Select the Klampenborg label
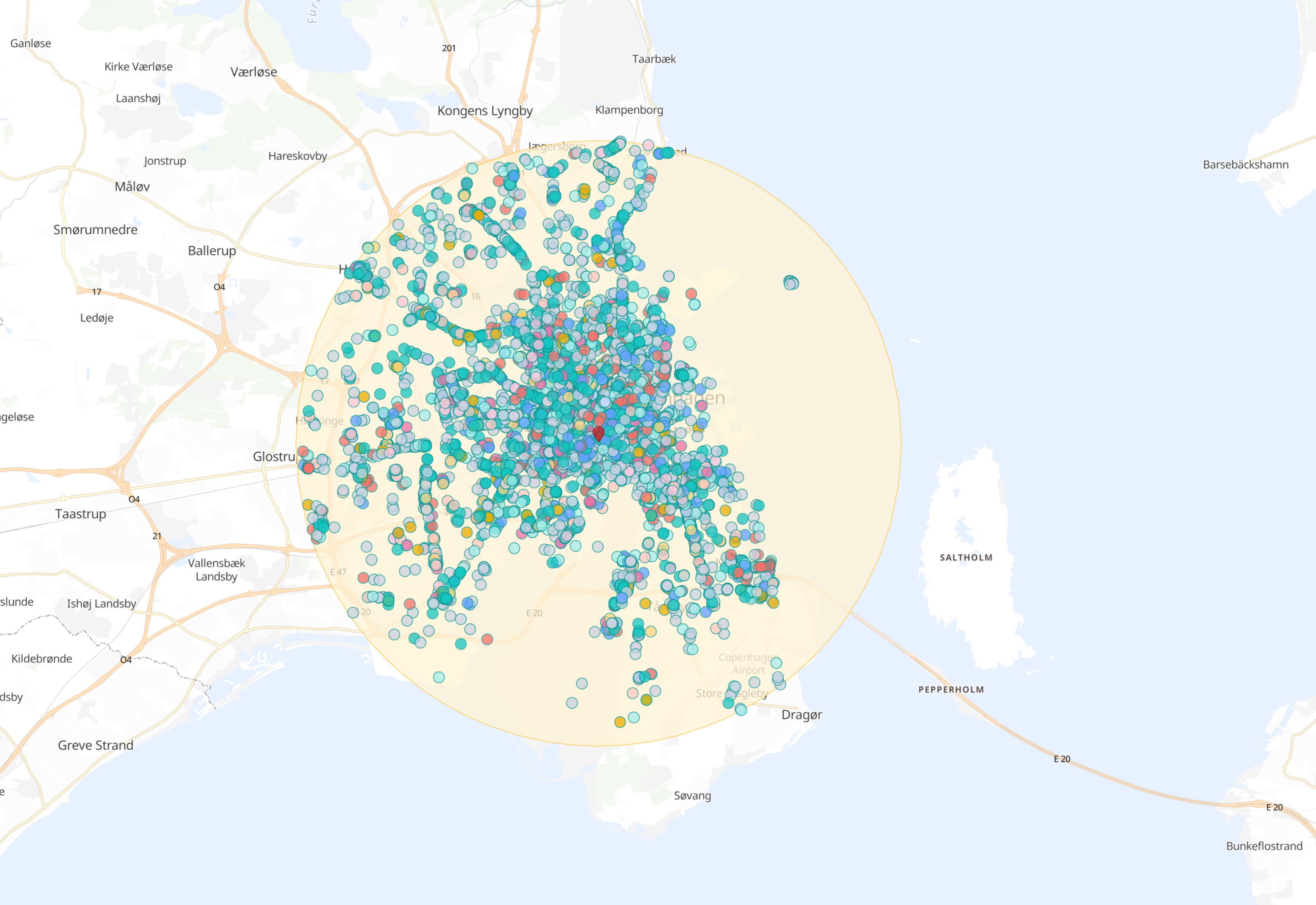The height and width of the screenshot is (905, 1316). (629, 110)
